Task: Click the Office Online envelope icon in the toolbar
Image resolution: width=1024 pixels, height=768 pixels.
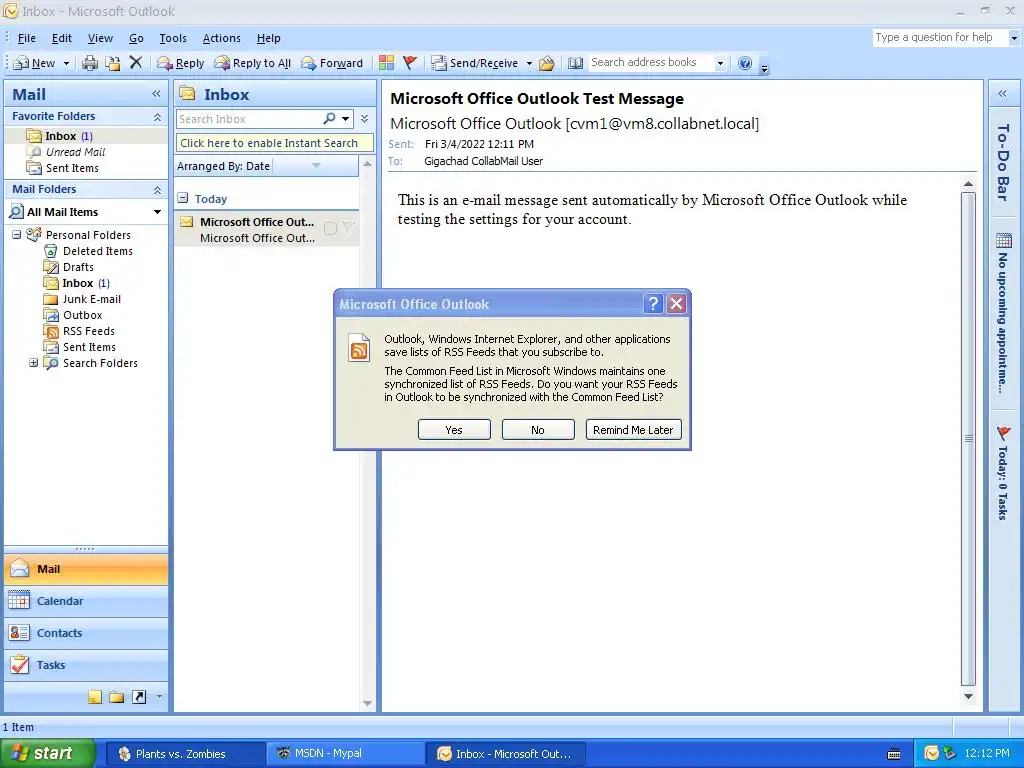Action: 547,63
